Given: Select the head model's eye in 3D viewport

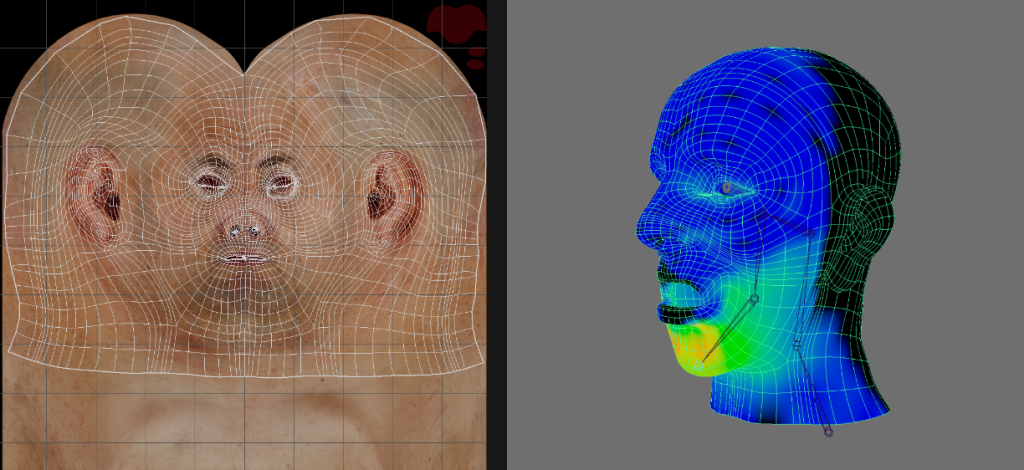Looking at the screenshot, I should (x=728, y=188).
